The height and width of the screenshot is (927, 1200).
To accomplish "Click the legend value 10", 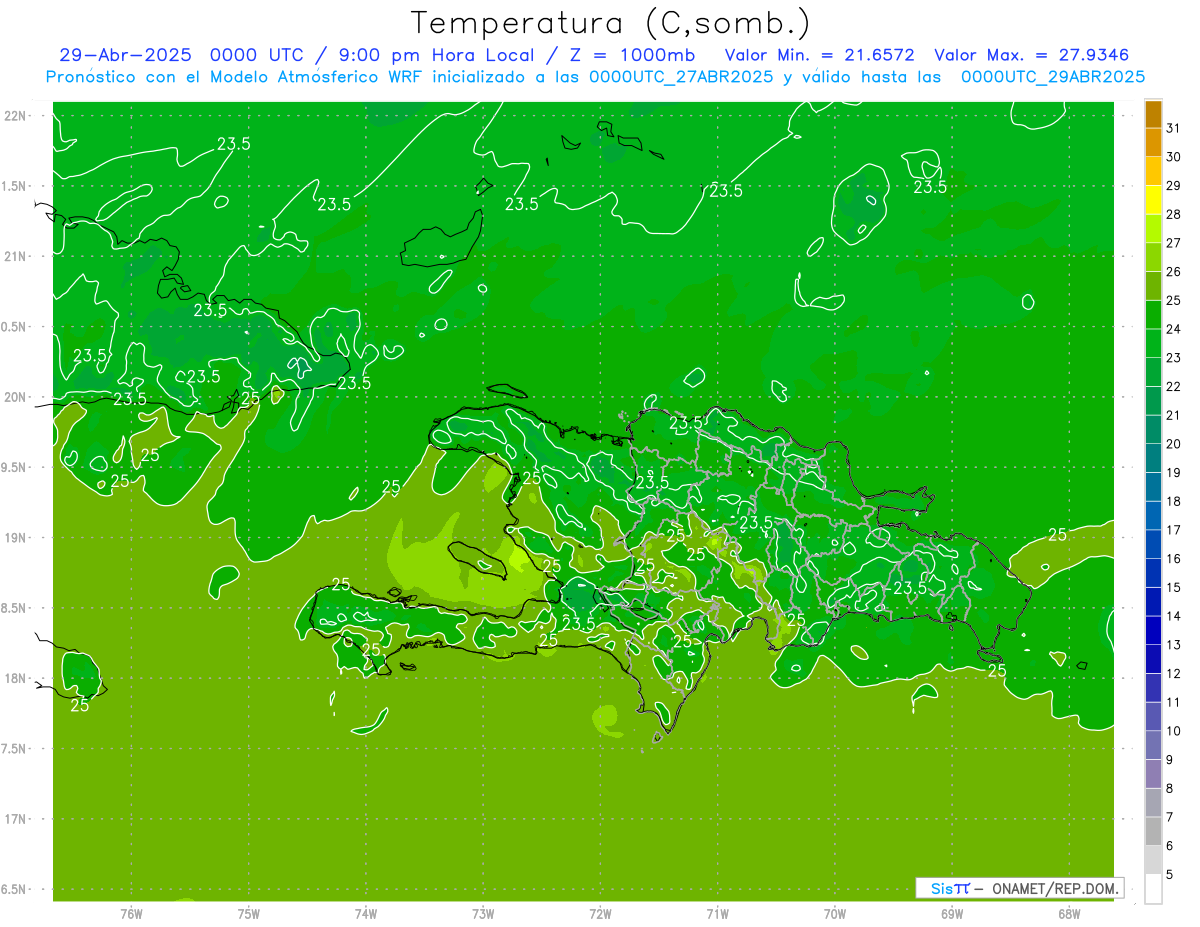I will 1174,731.
